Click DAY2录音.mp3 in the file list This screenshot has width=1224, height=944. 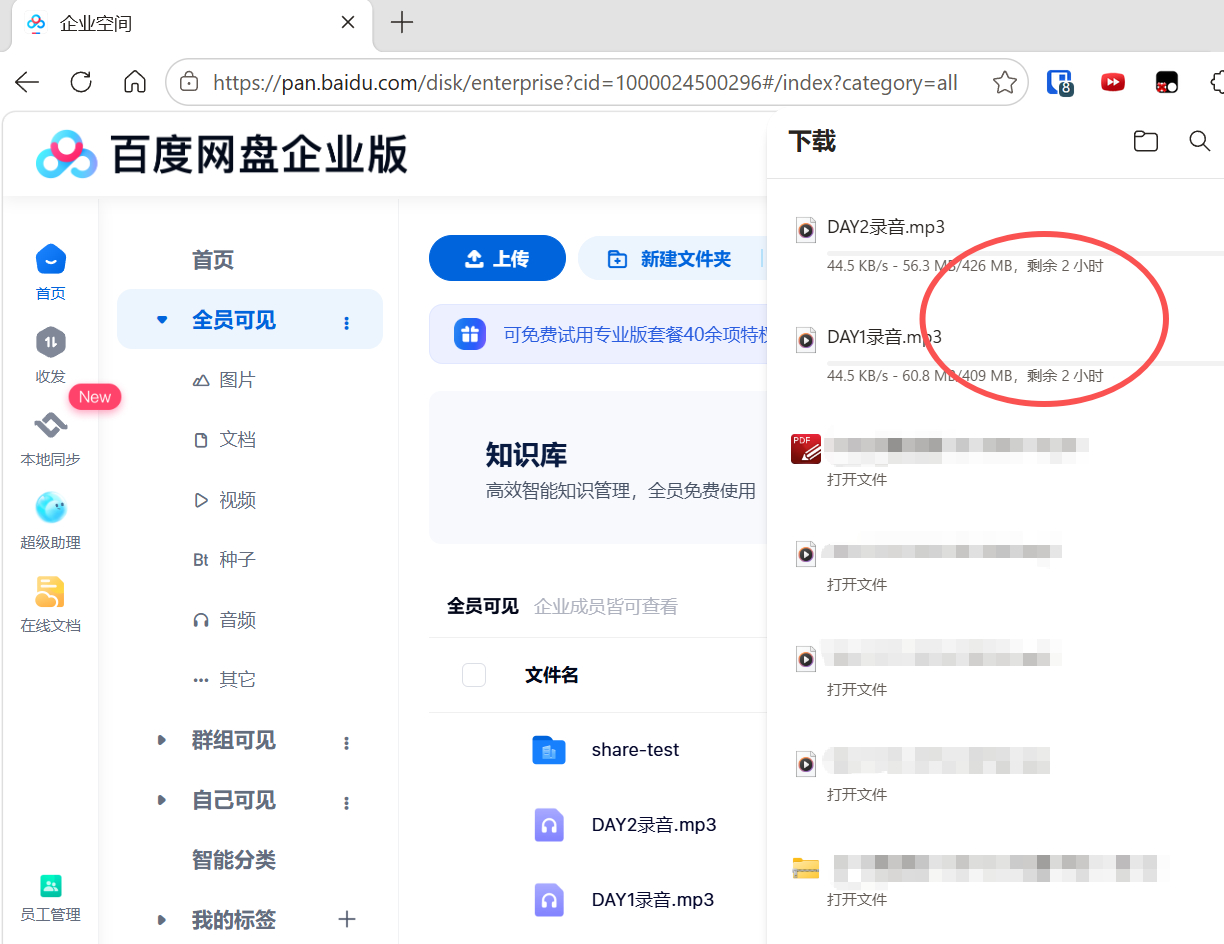[654, 825]
